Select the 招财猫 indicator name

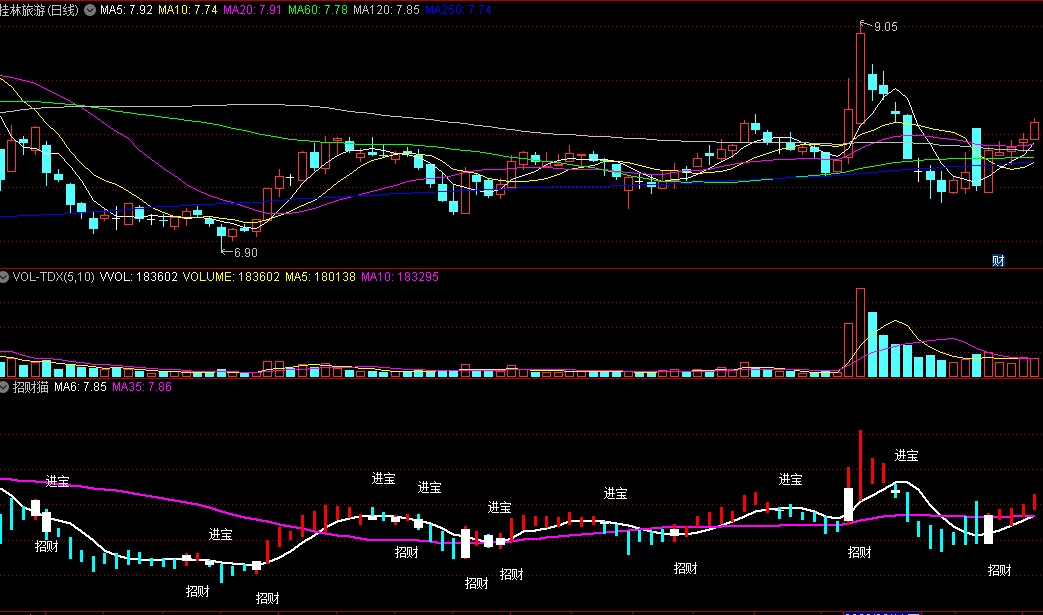click(31, 387)
